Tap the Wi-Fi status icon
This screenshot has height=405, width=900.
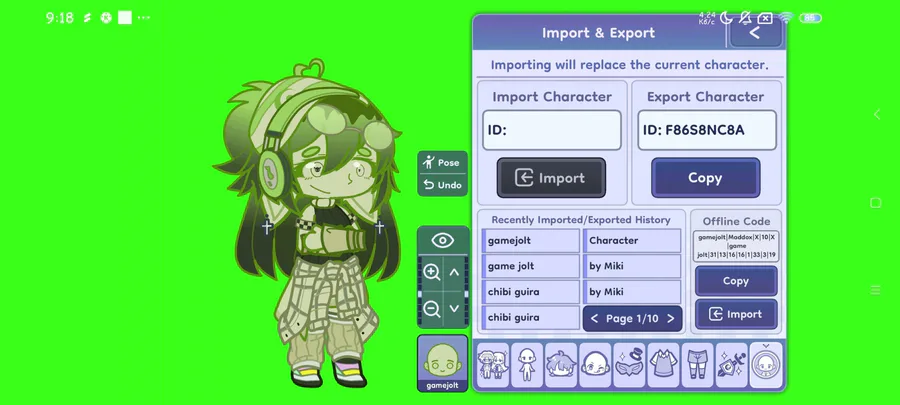point(786,18)
